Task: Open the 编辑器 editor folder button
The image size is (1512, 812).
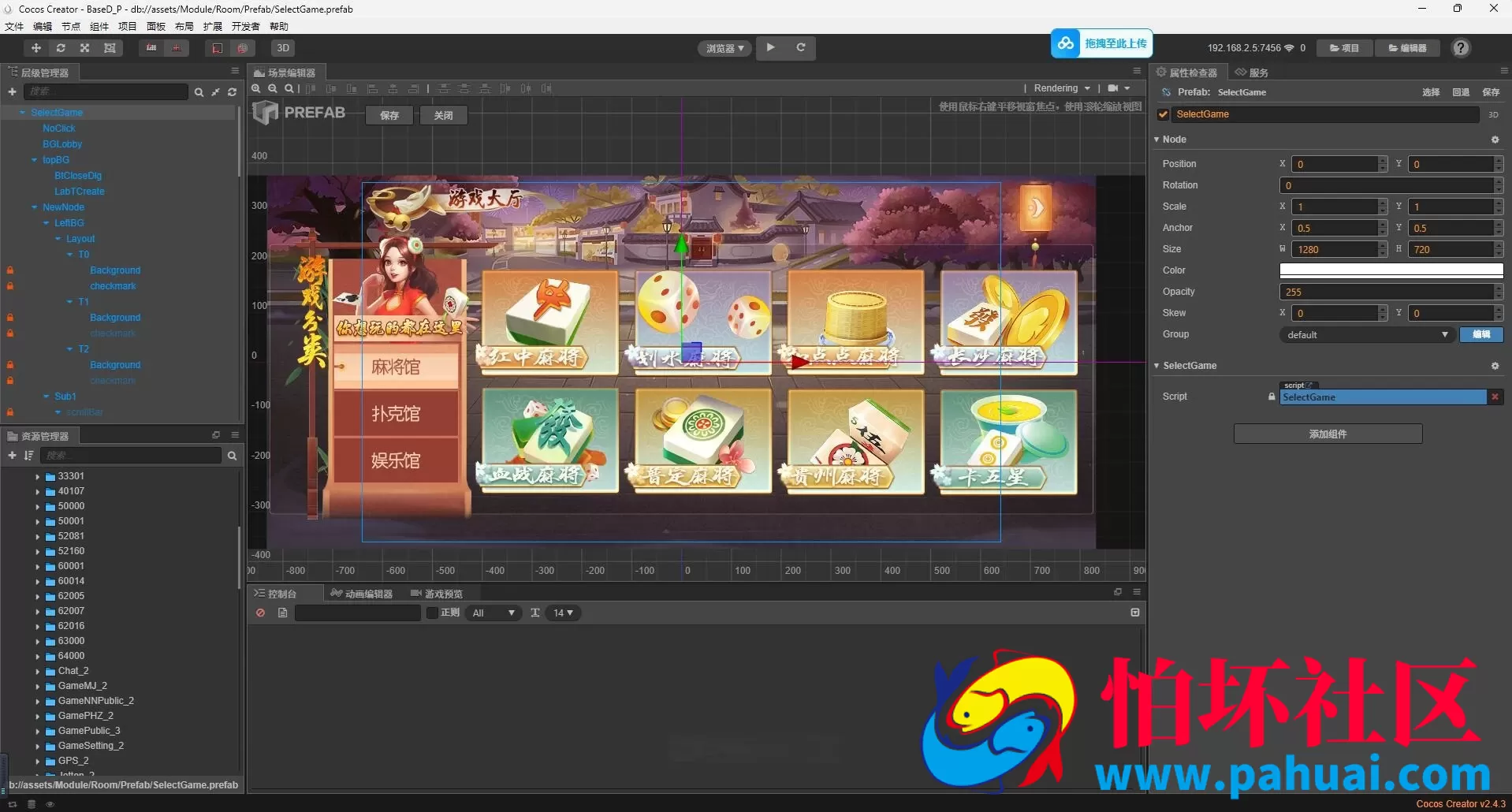Action: [1407, 48]
